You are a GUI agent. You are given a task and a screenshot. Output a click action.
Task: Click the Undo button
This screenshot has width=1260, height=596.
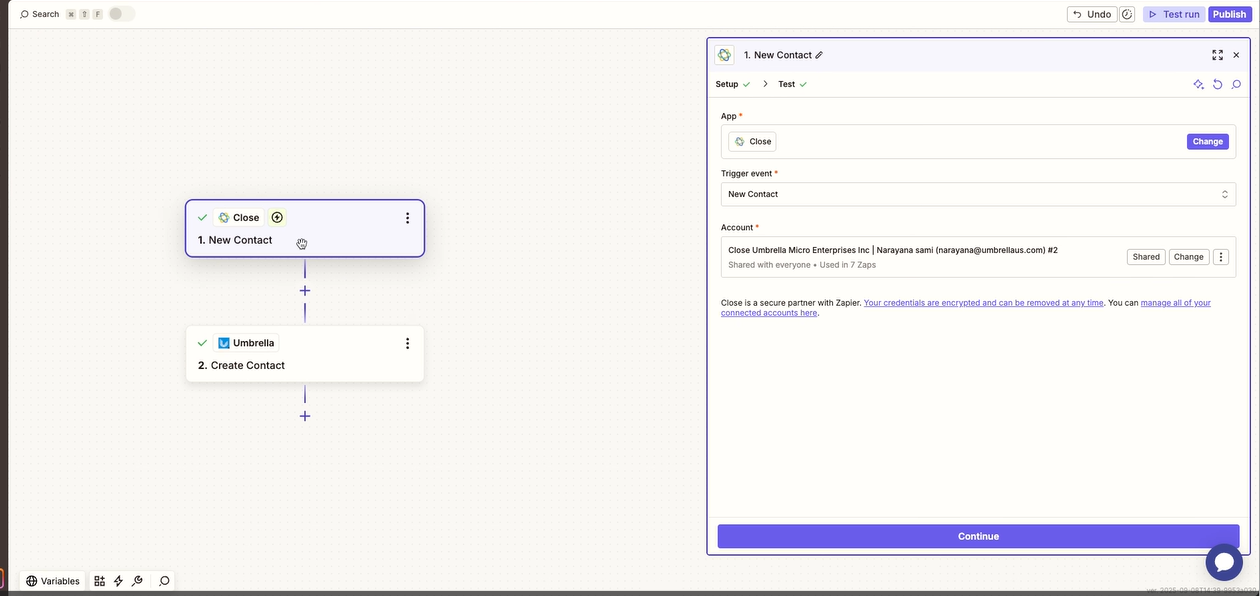click(x=1092, y=14)
